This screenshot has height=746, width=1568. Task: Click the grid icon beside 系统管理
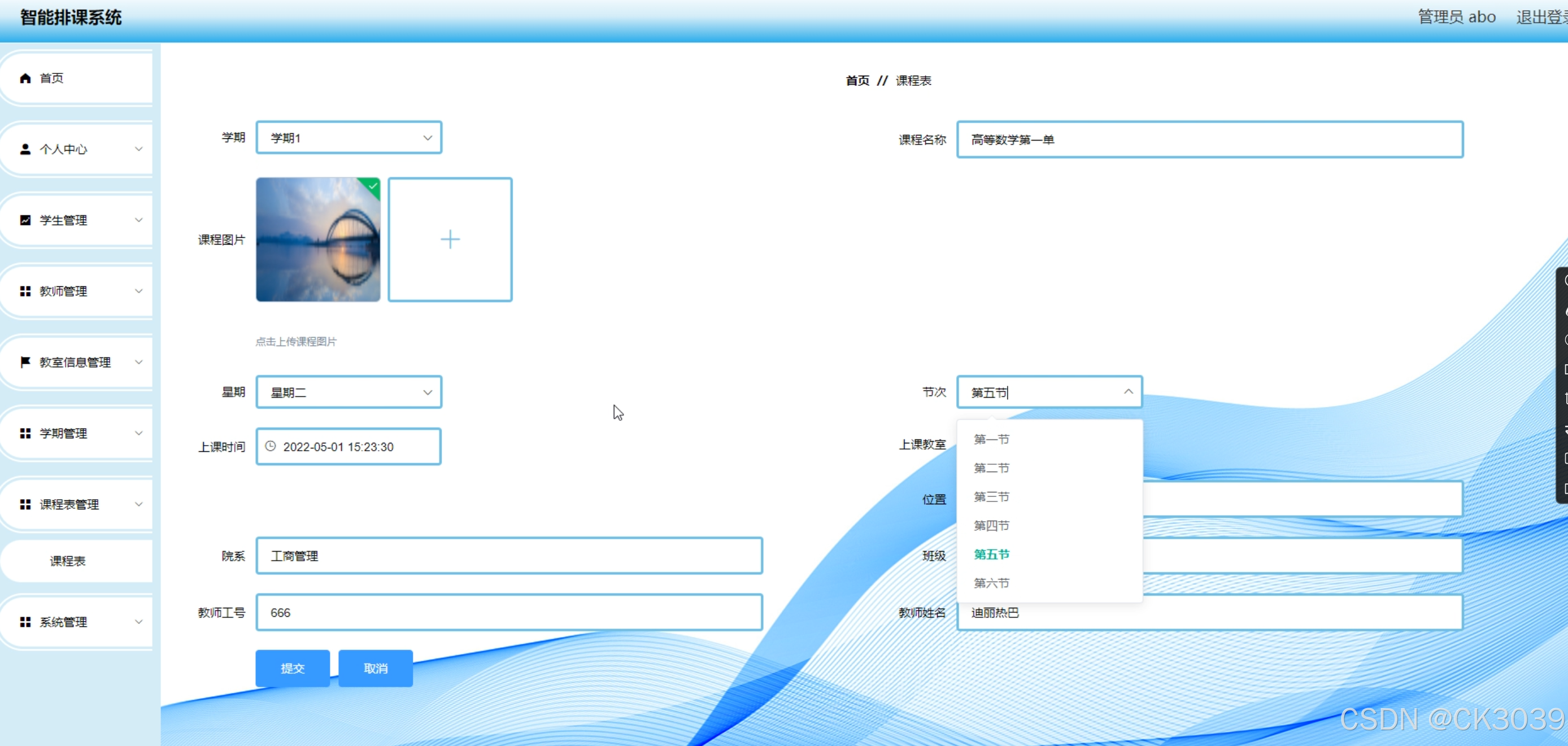point(25,622)
